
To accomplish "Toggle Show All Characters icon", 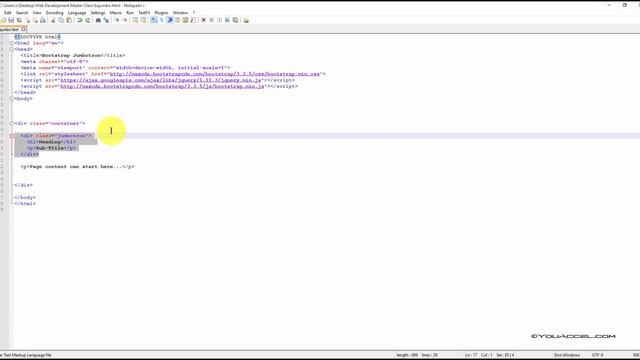I will tap(161, 20).
